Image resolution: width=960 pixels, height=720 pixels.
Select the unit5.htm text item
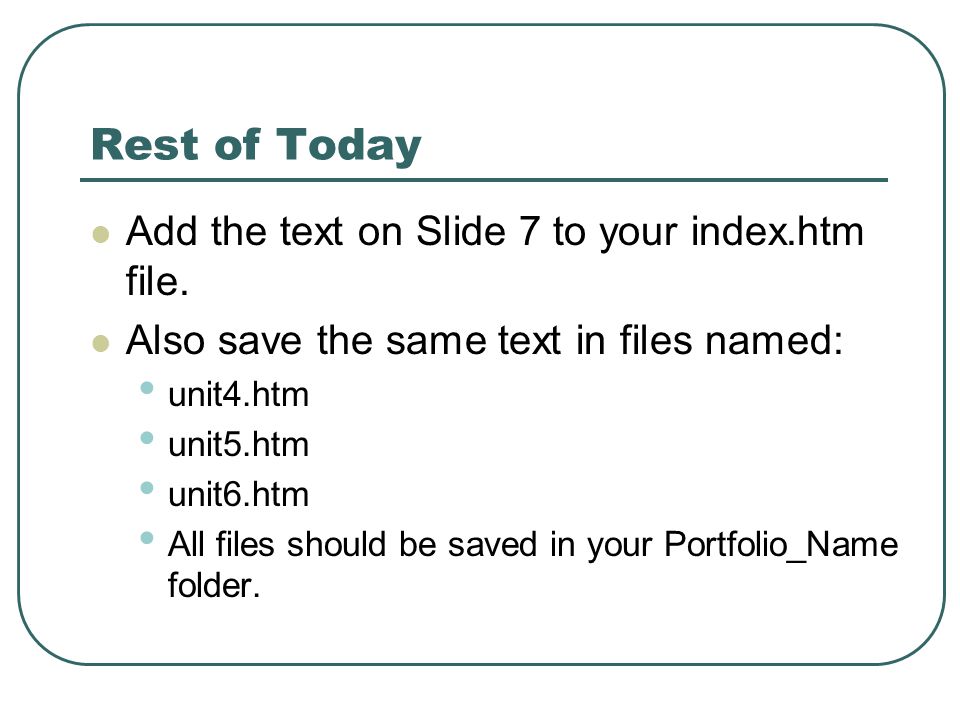coord(238,445)
